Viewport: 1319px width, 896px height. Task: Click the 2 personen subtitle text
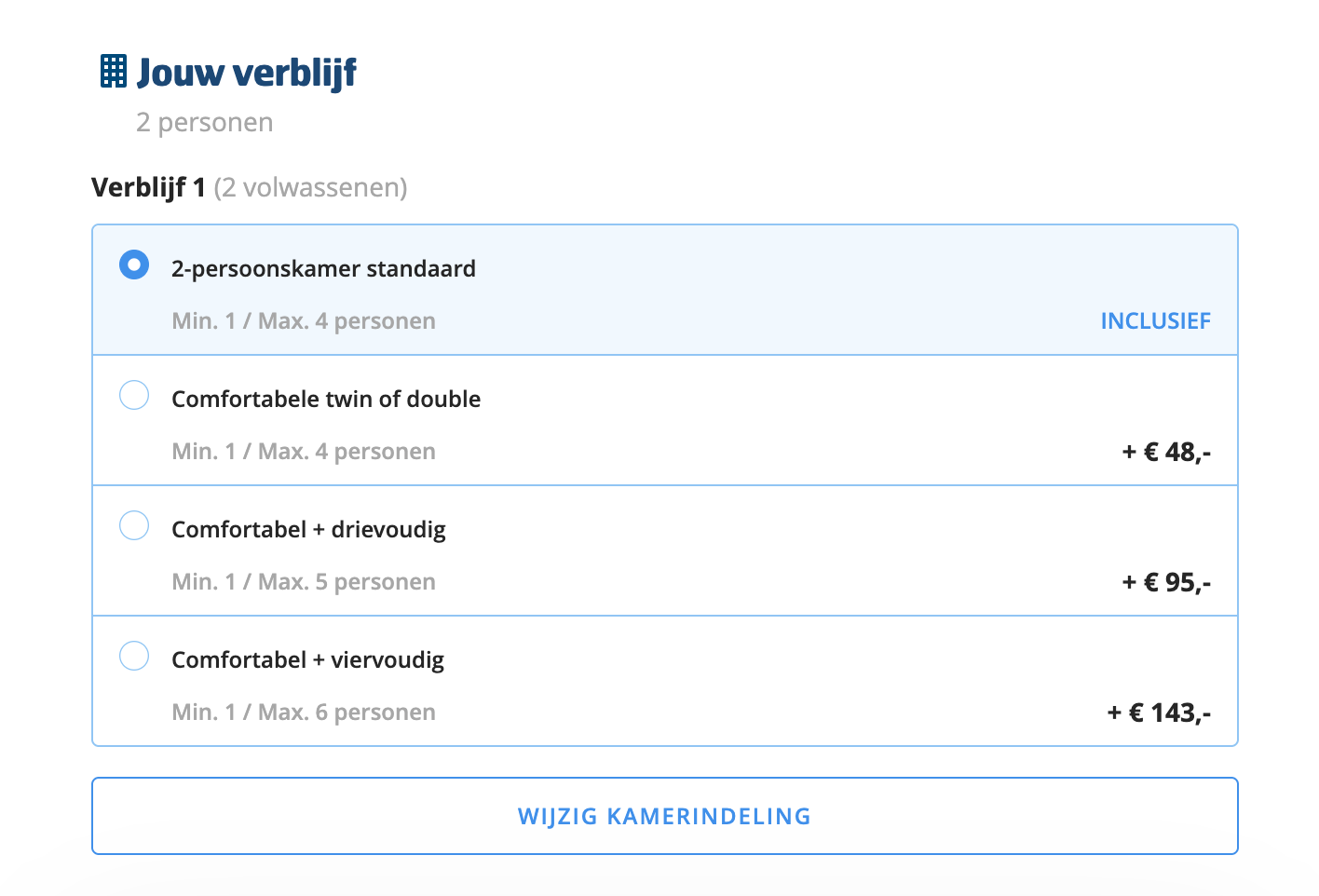coord(204,123)
